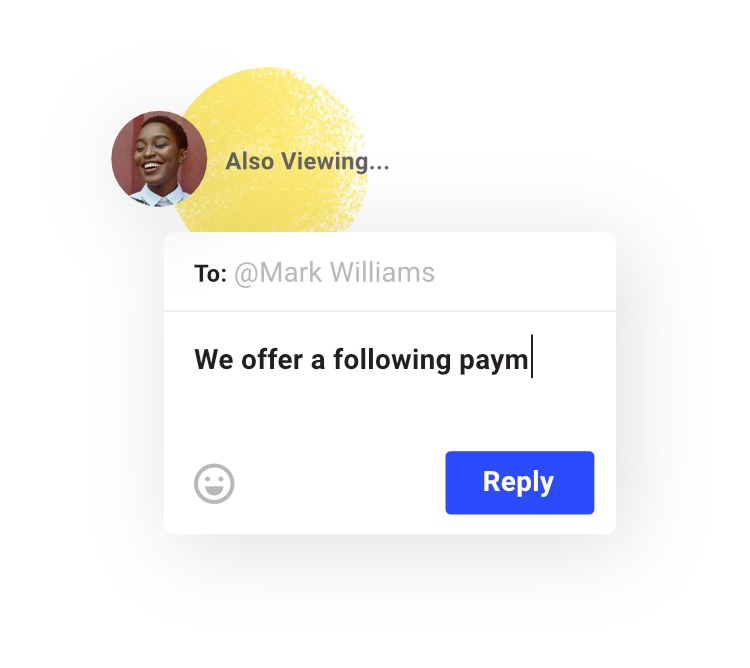Insert an emoji via the smiley face
Screen dimensions: 750x668
point(214,483)
